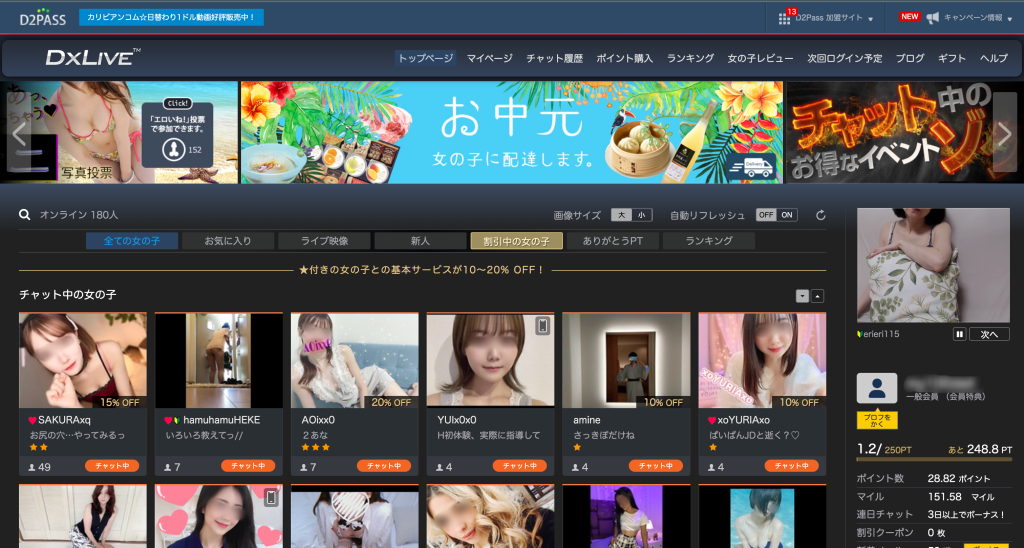Open ポイント購入 in navigation menu

(x=624, y=58)
